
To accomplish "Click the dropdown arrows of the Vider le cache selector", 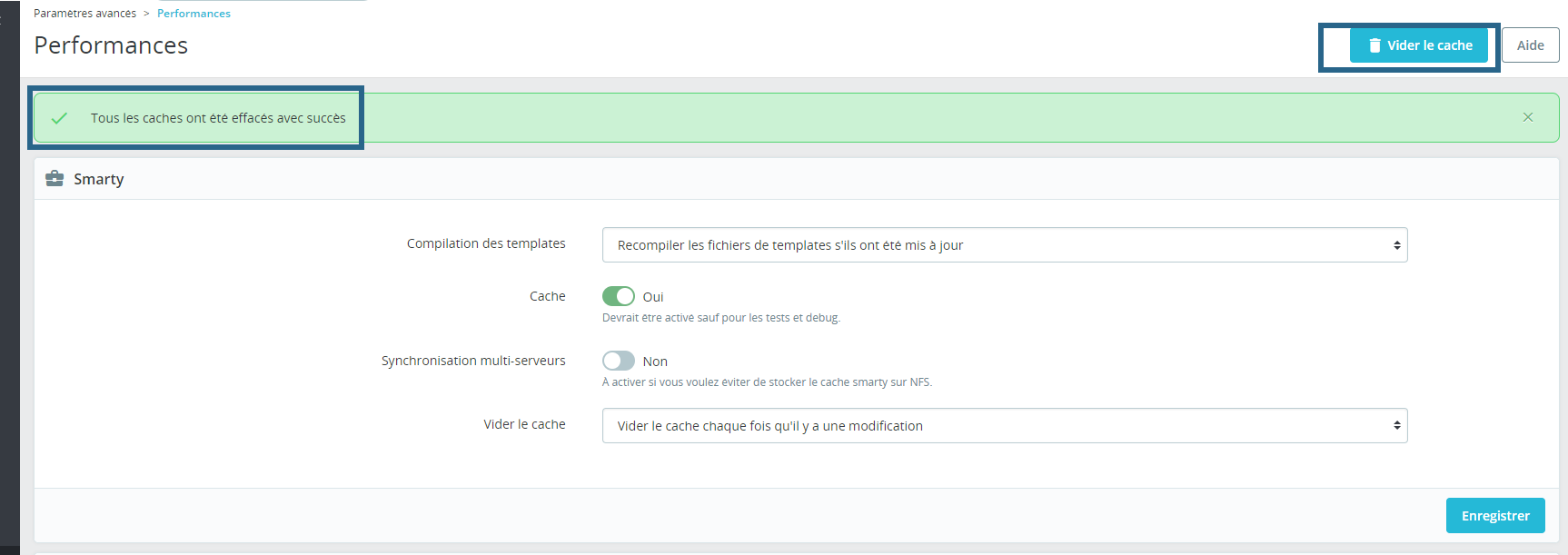I will (1396, 425).
